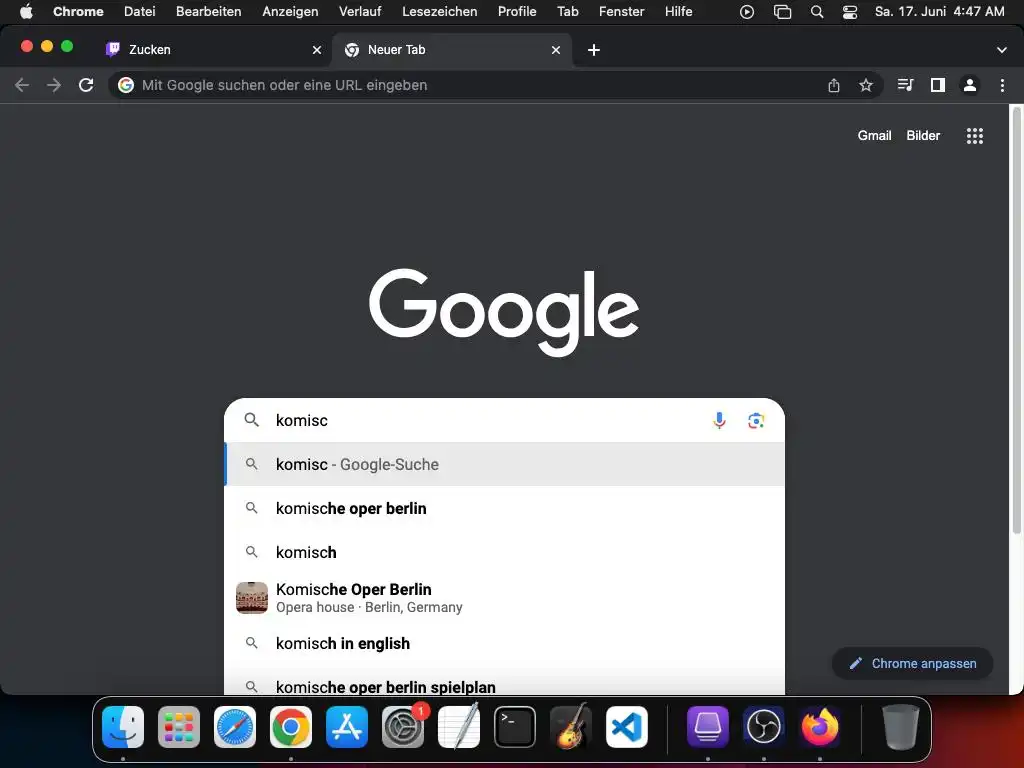
Task: Open Visual Studio Code from the dock
Action: (x=626, y=727)
